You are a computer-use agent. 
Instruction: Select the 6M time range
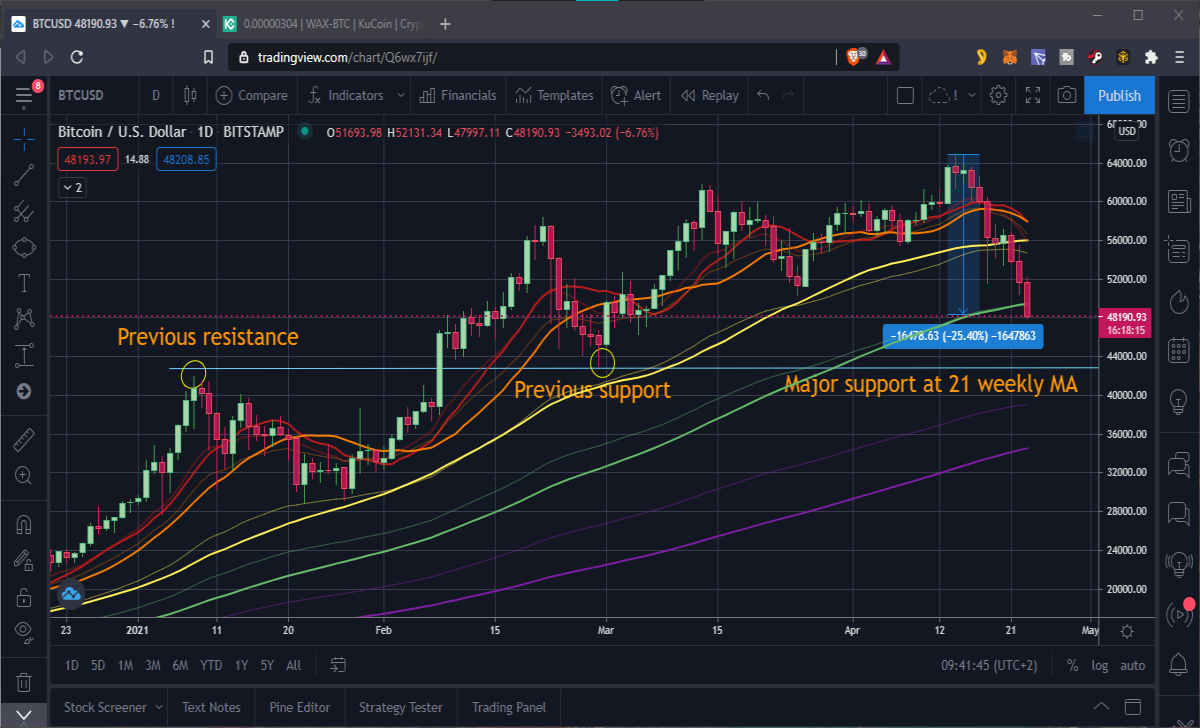(181, 665)
